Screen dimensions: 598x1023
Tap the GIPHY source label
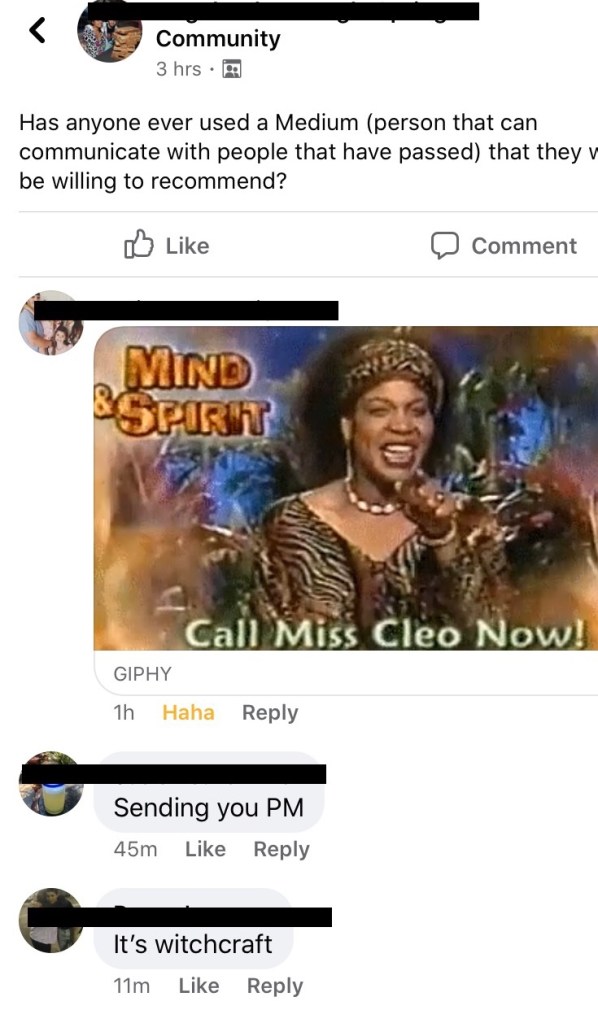(x=142, y=673)
